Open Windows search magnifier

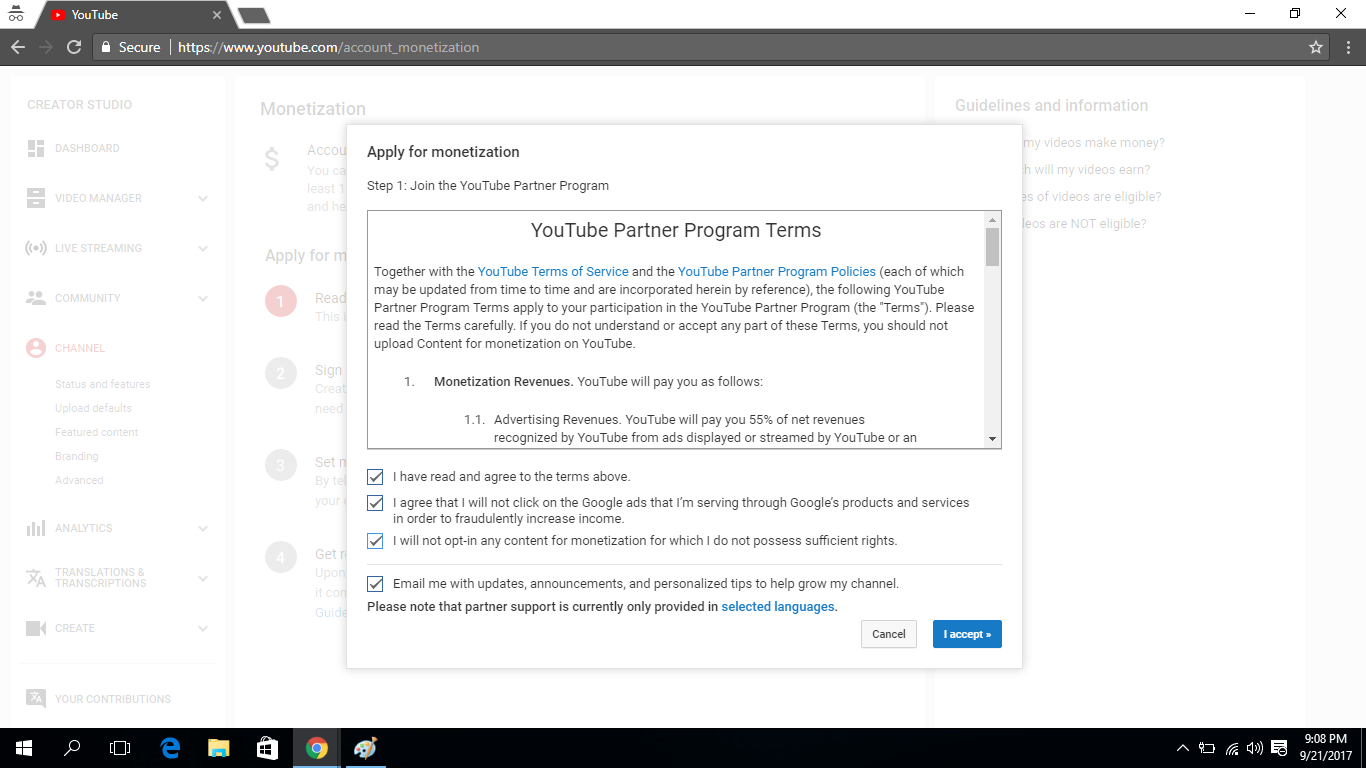click(x=72, y=748)
